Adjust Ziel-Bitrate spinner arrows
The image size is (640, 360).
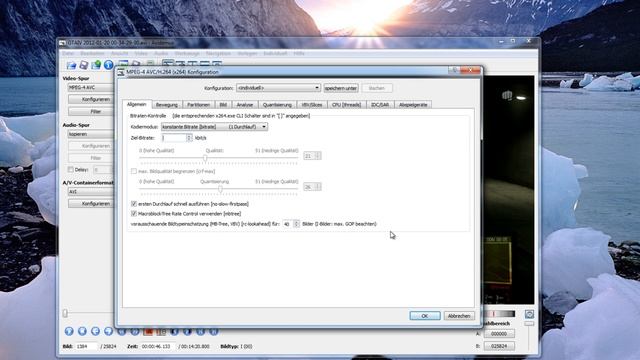coord(189,138)
